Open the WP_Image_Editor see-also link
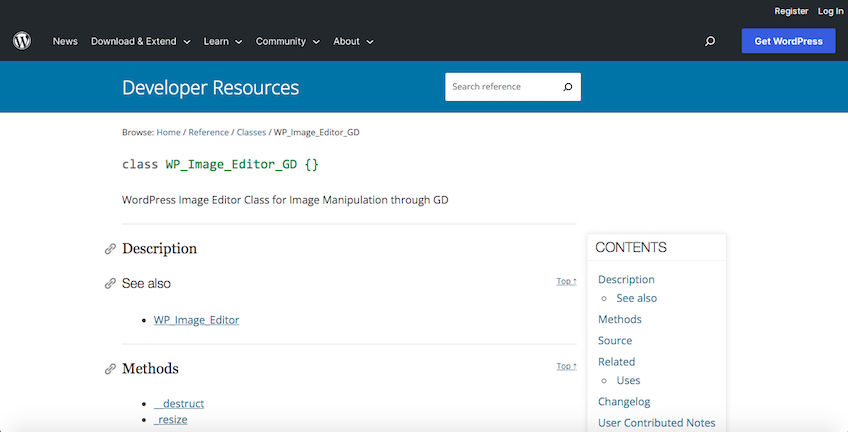 point(196,320)
